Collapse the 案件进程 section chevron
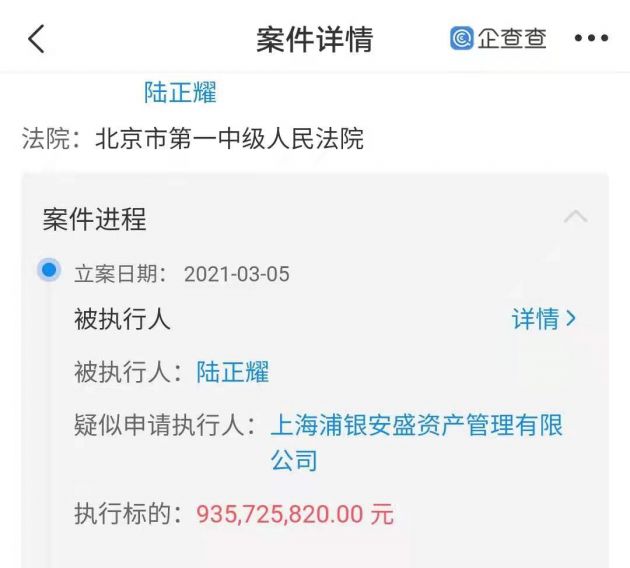 click(x=575, y=217)
